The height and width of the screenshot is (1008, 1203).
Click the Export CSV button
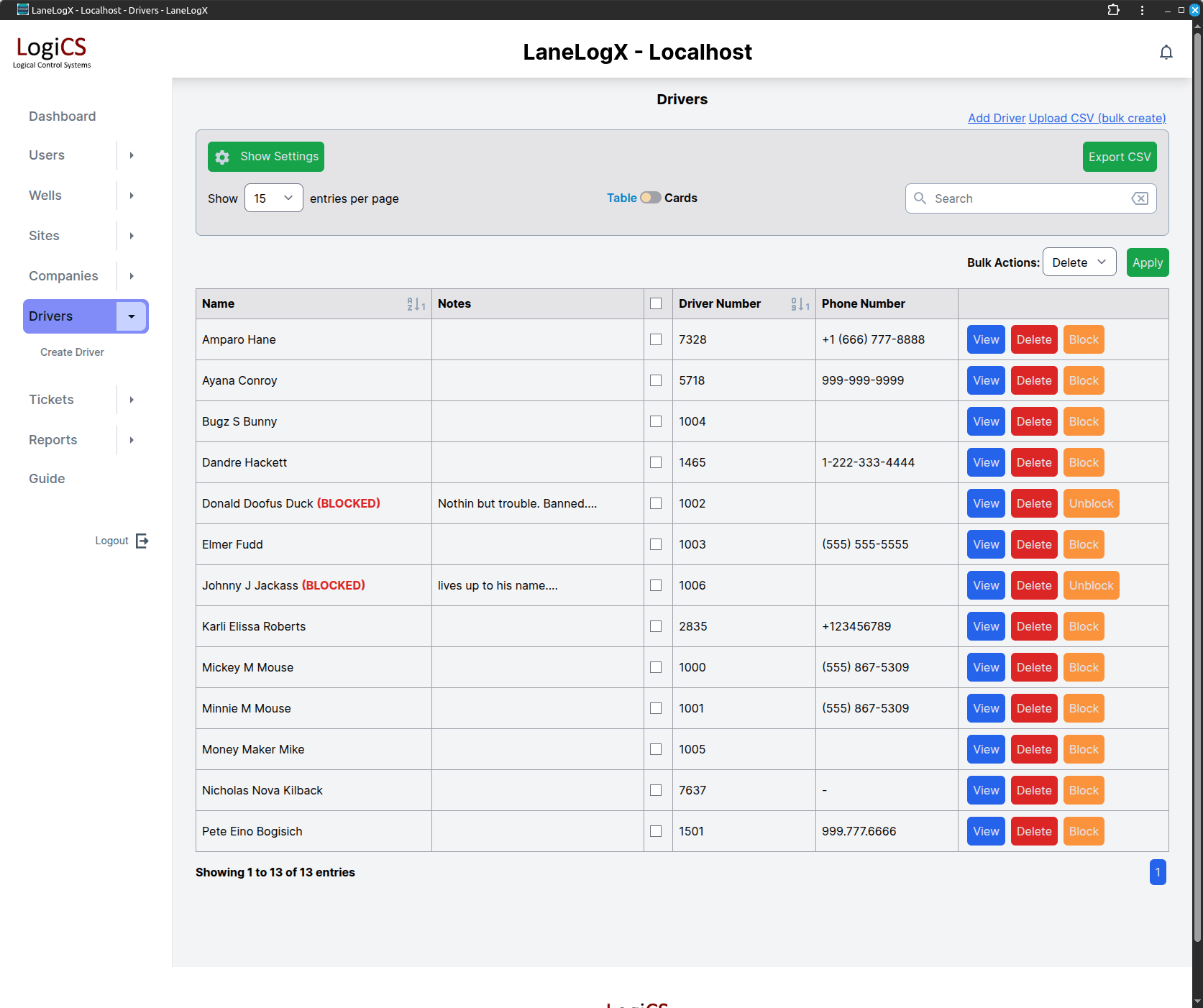click(1119, 157)
